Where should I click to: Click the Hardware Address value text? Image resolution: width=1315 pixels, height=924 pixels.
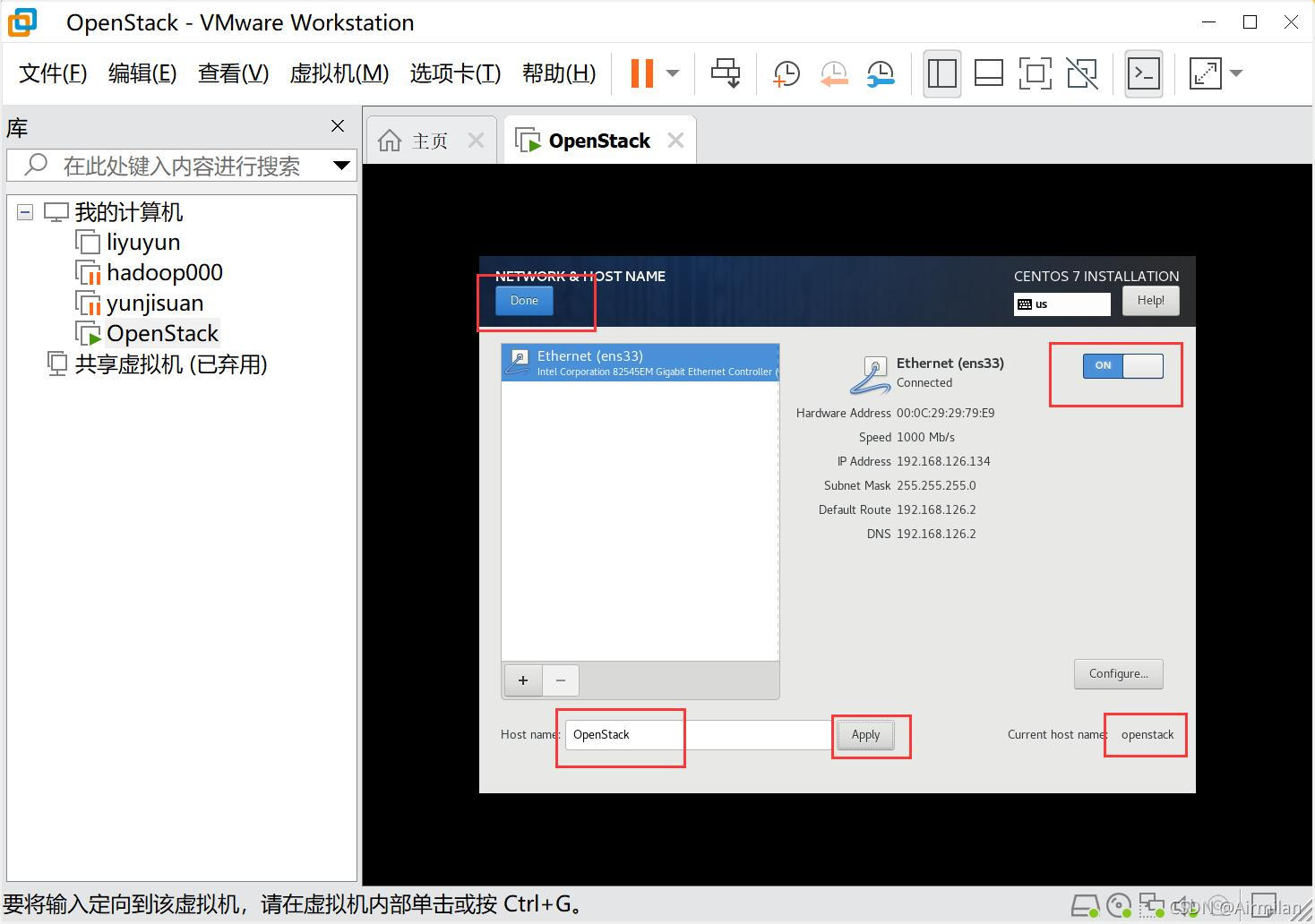pyautogui.click(x=946, y=413)
